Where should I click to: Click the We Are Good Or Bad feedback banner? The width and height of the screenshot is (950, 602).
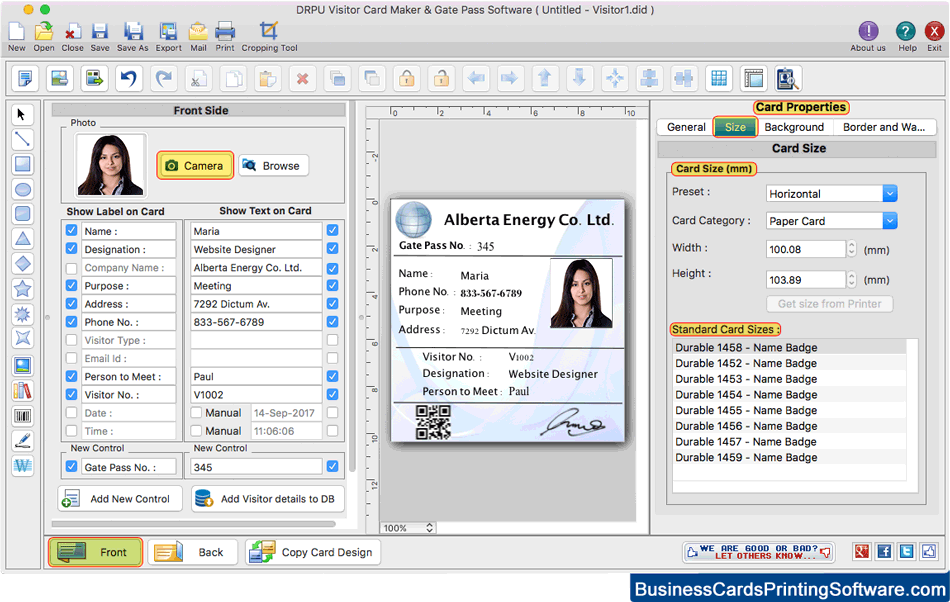(758, 552)
